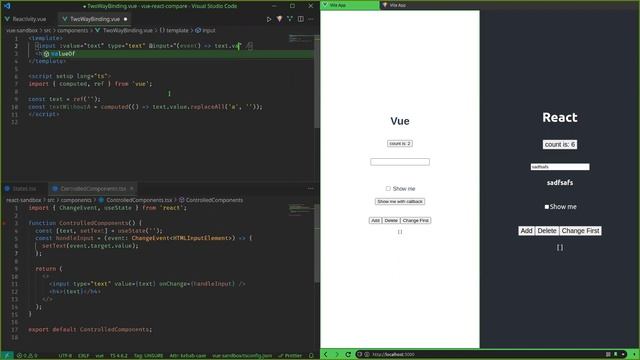640x360 pixels.
Task: Focus React text input containing sadfsafs
Action: (560, 167)
